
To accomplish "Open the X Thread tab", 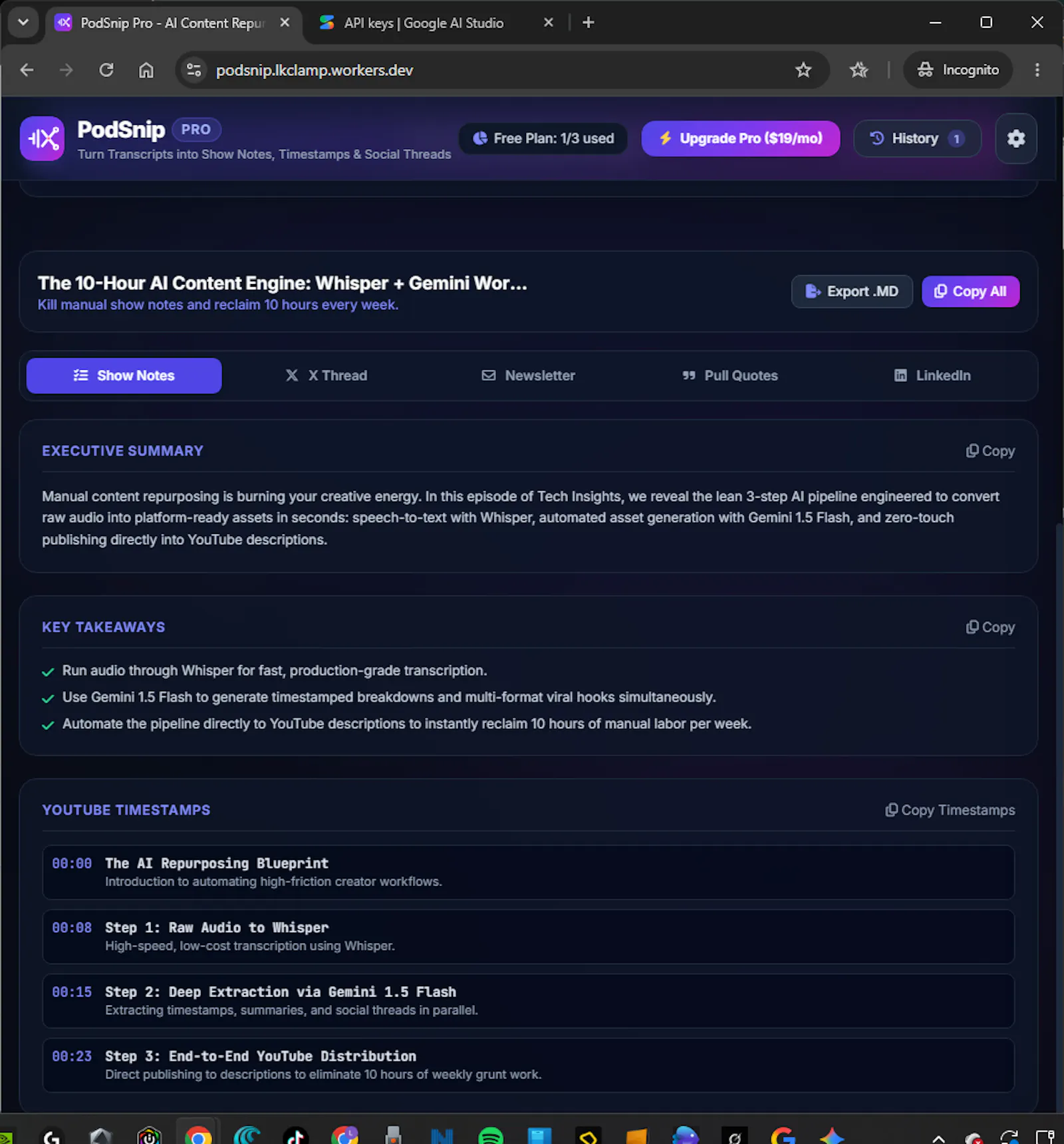I will pyautogui.click(x=326, y=376).
